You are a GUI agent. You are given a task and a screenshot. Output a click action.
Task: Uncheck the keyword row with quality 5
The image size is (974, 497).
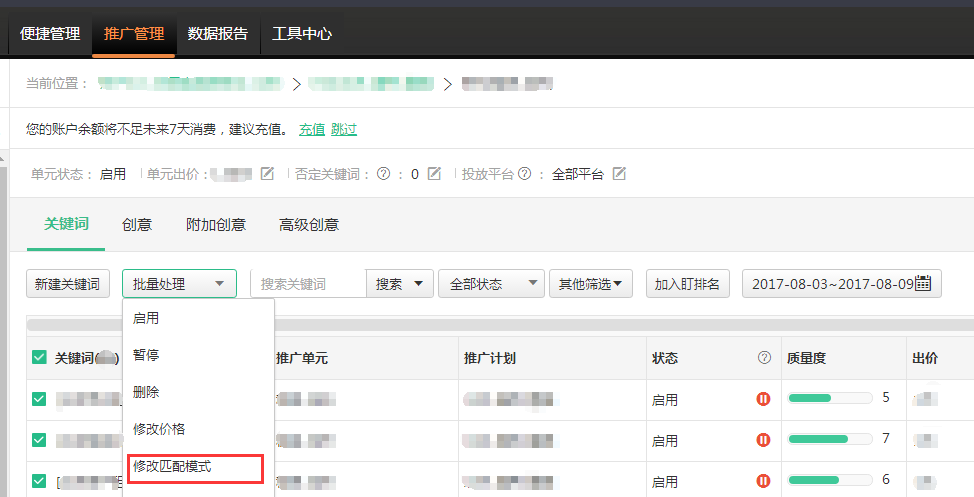pyautogui.click(x=39, y=399)
